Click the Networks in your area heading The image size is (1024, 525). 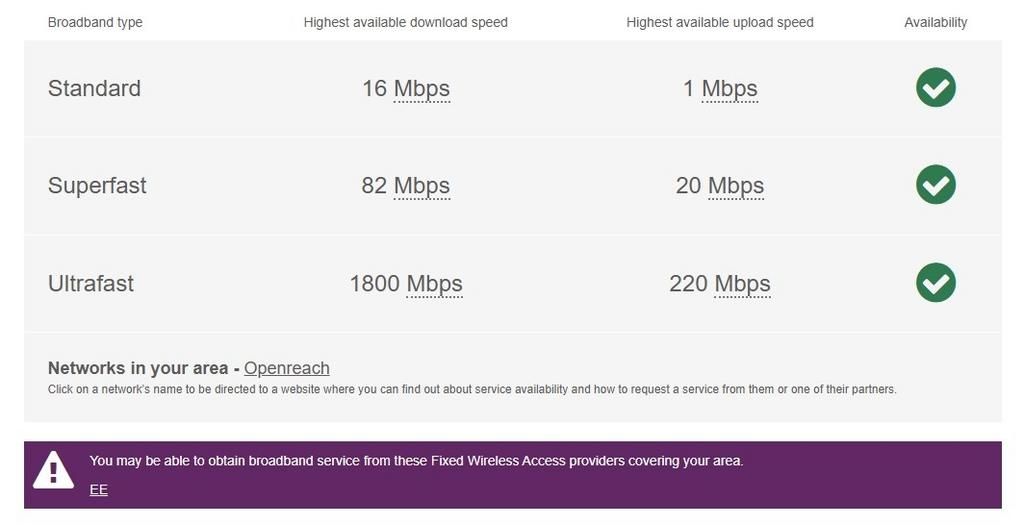point(138,368)
